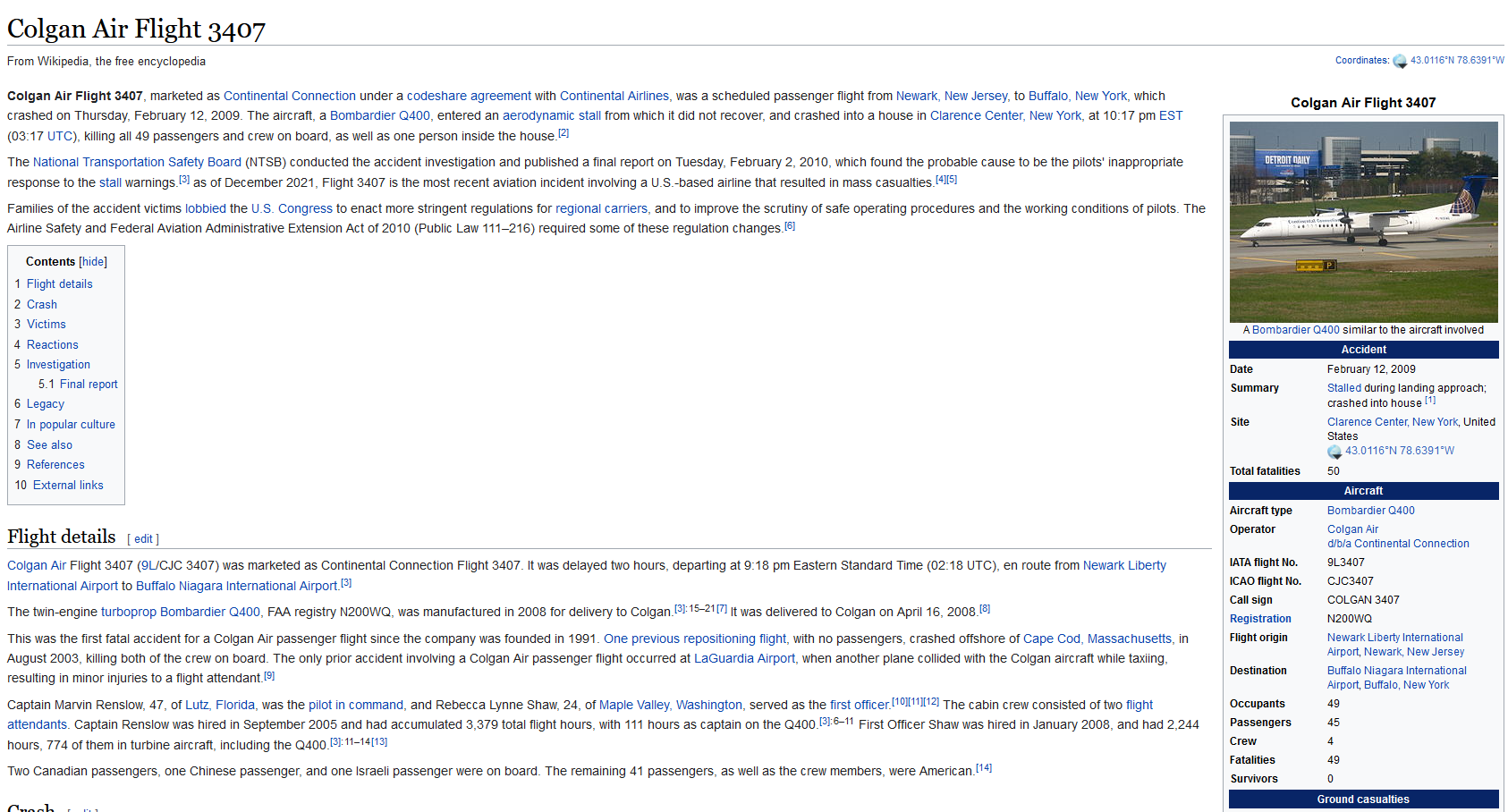Click globe icon next to top Coordinates
This screenshot has height=812, width=1508.
(x=1400, y=61)
